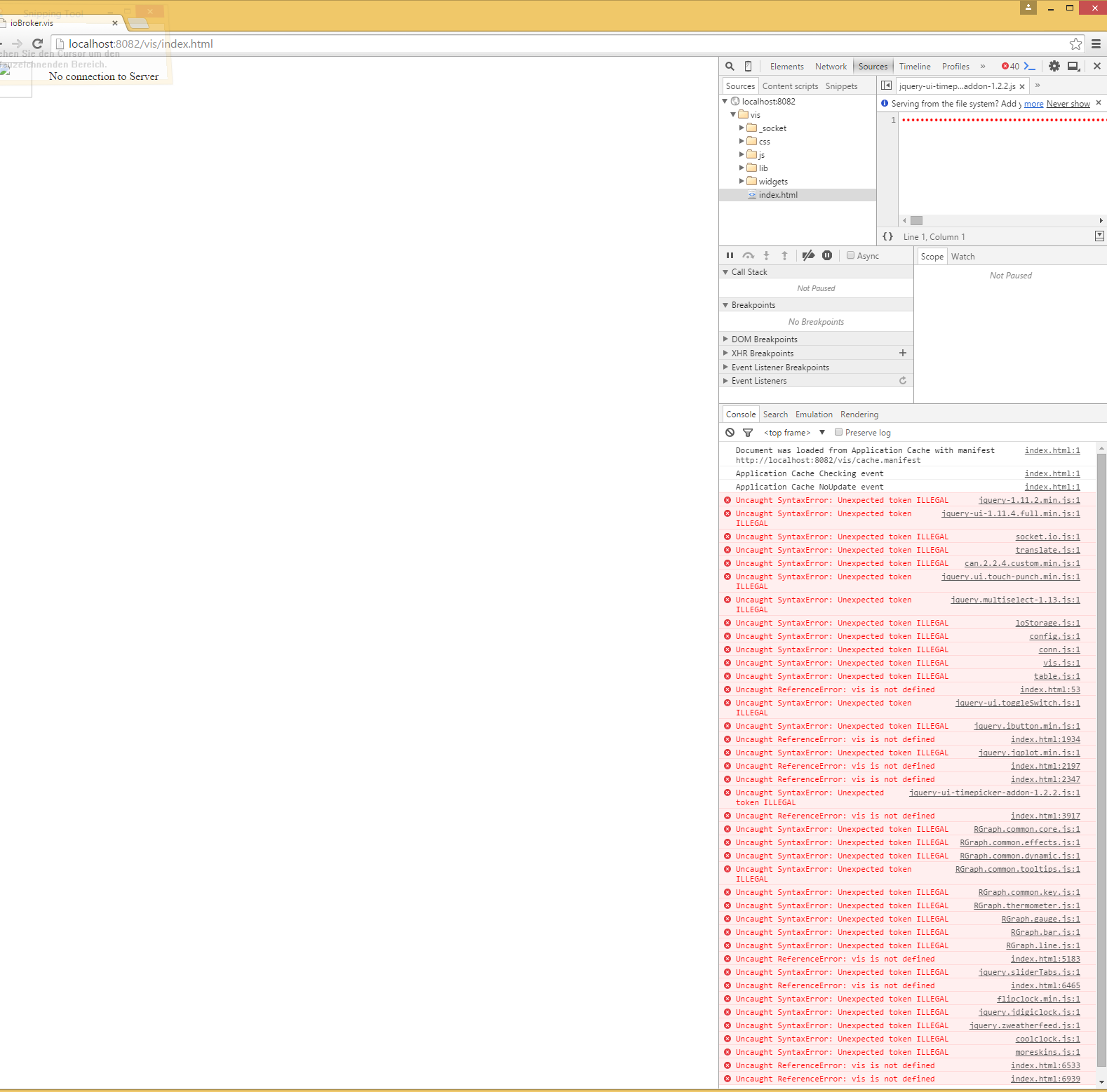Click the dock-to-side DevTools icon
Viewport: 1107px width, 1092px height.
(1073, 66)
